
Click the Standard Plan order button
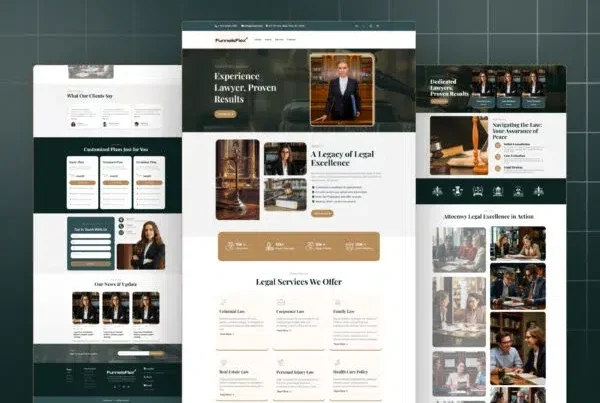(x=116, y=183)
